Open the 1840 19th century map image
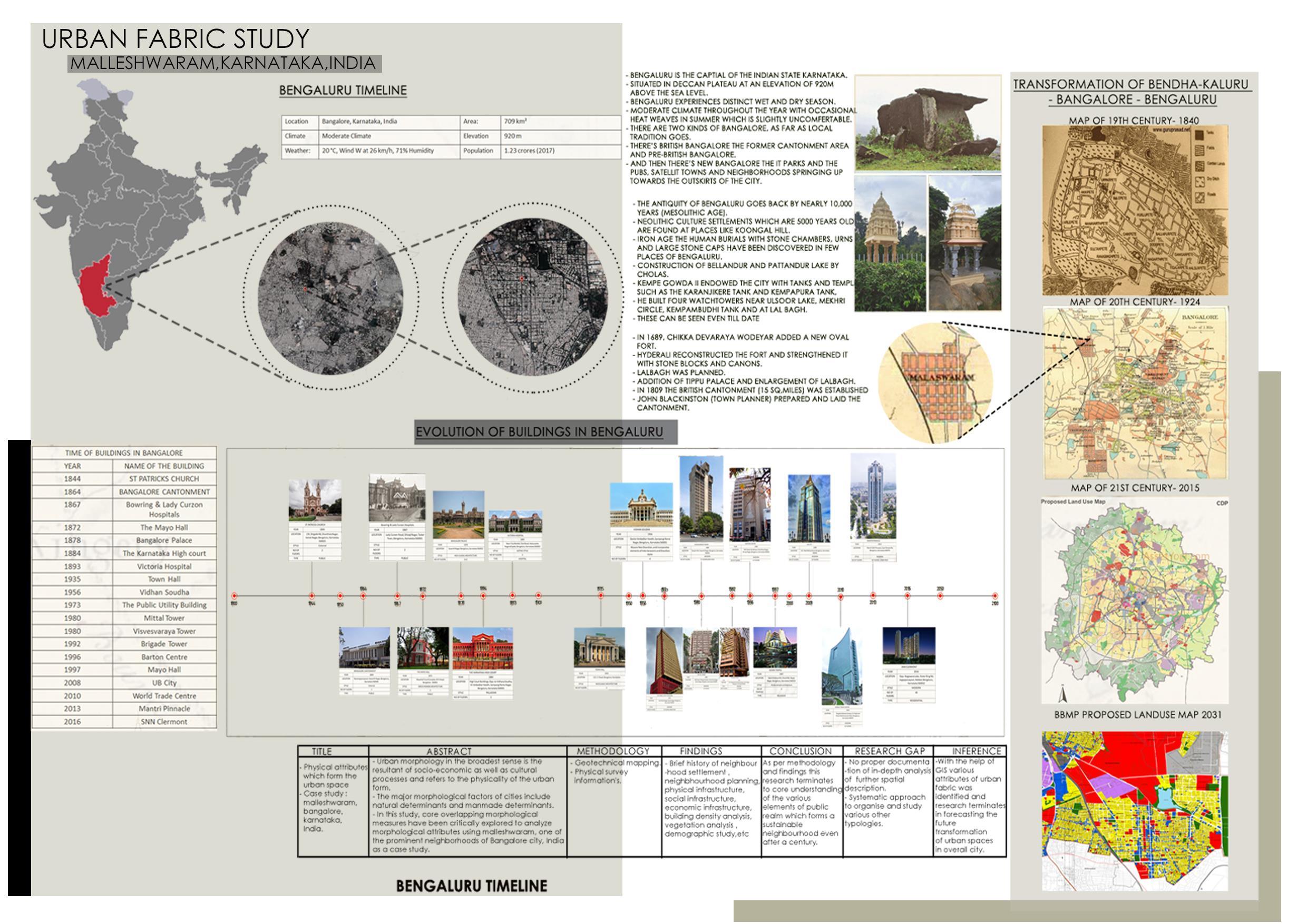 click(x=1135, y=210)
